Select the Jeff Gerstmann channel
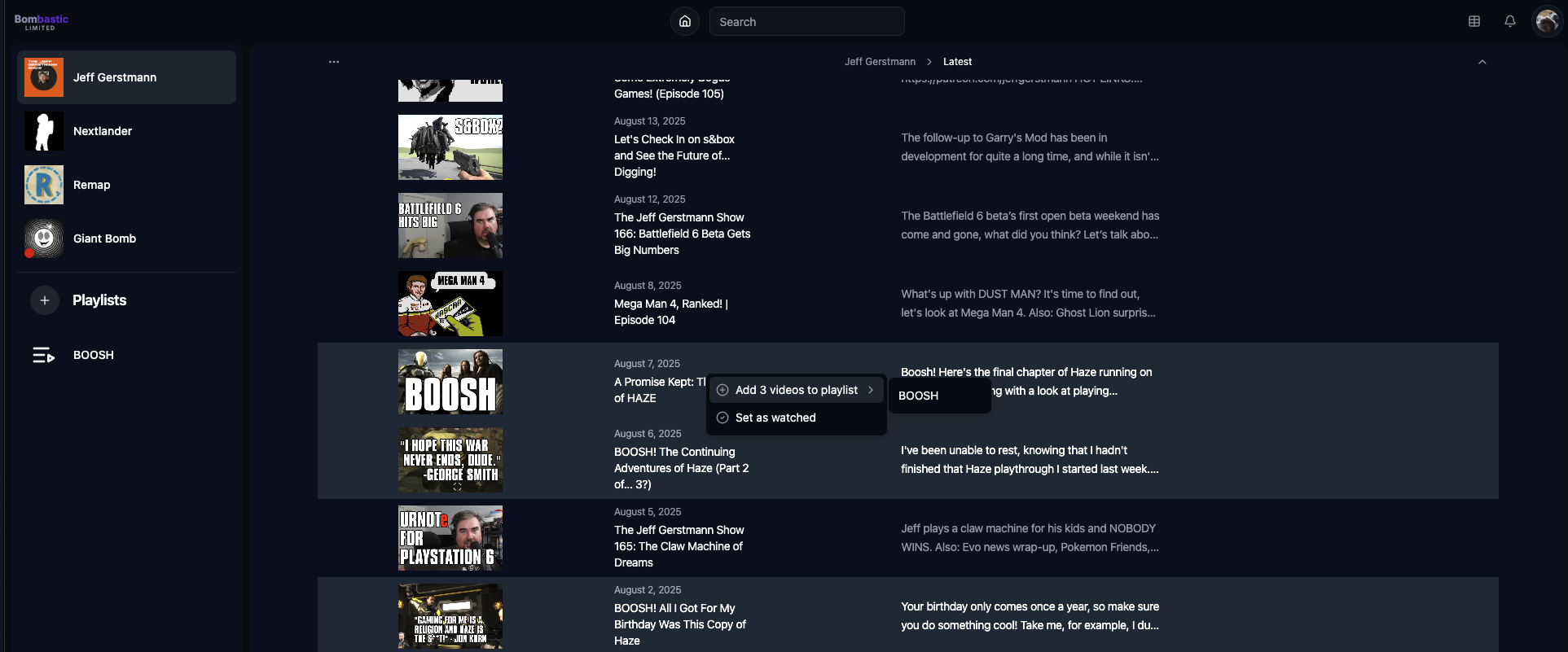This screenshot has width=1568, height=652. tap(126, 77)
